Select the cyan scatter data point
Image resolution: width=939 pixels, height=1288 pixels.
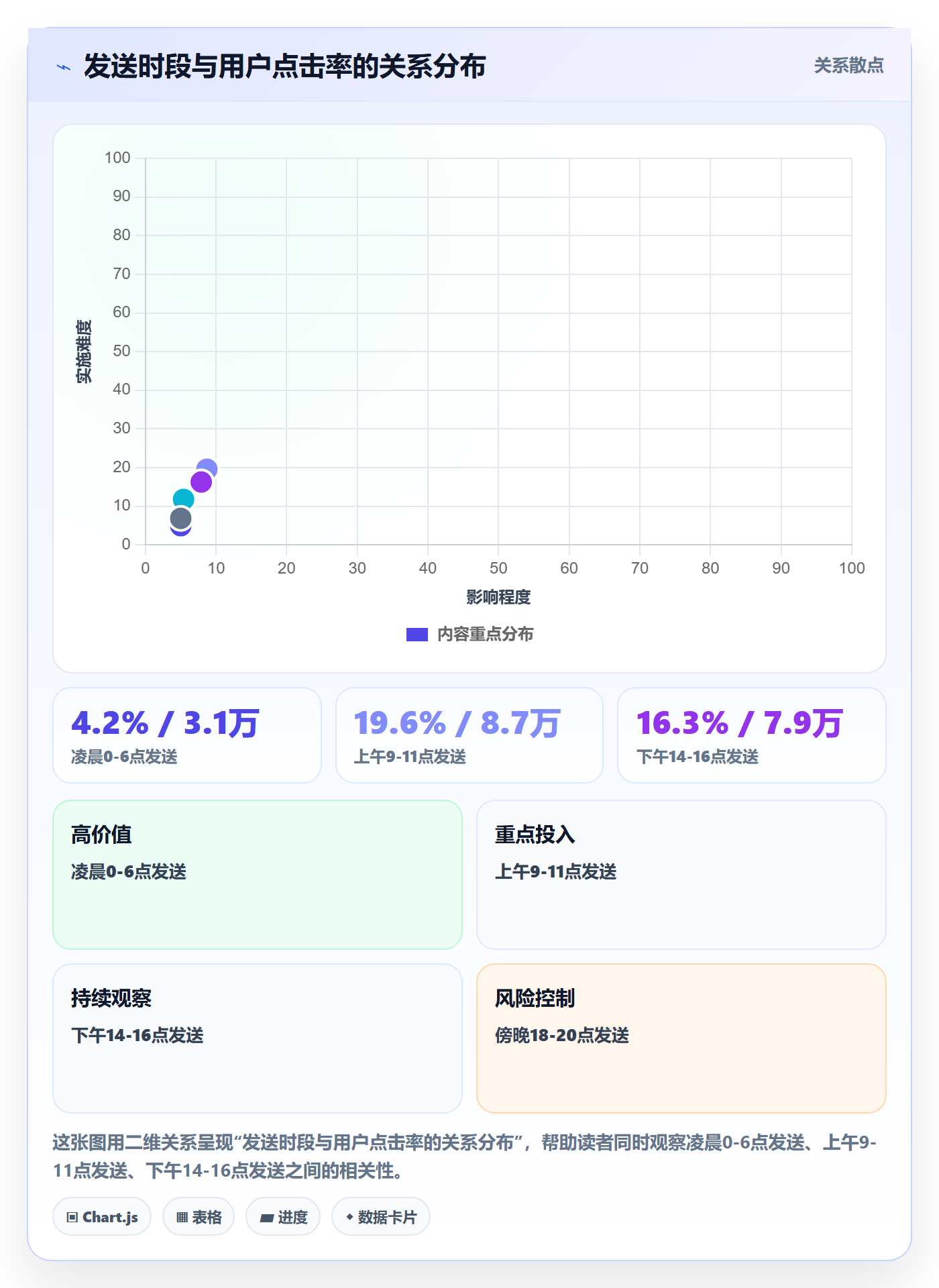click(x=183, y=499)
